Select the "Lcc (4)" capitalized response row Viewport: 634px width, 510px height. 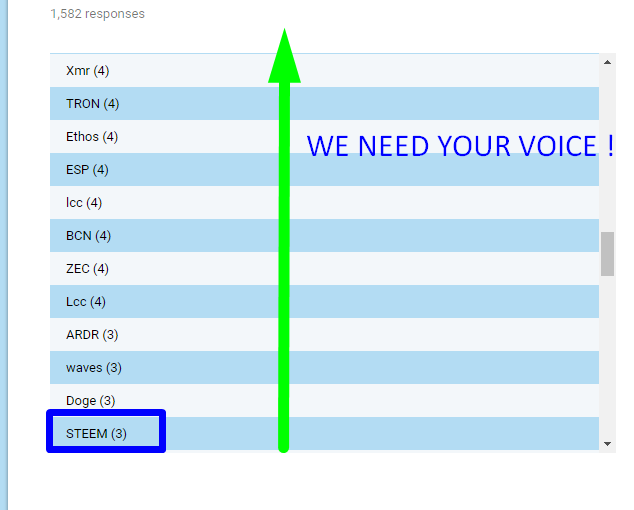pos(324,302)
